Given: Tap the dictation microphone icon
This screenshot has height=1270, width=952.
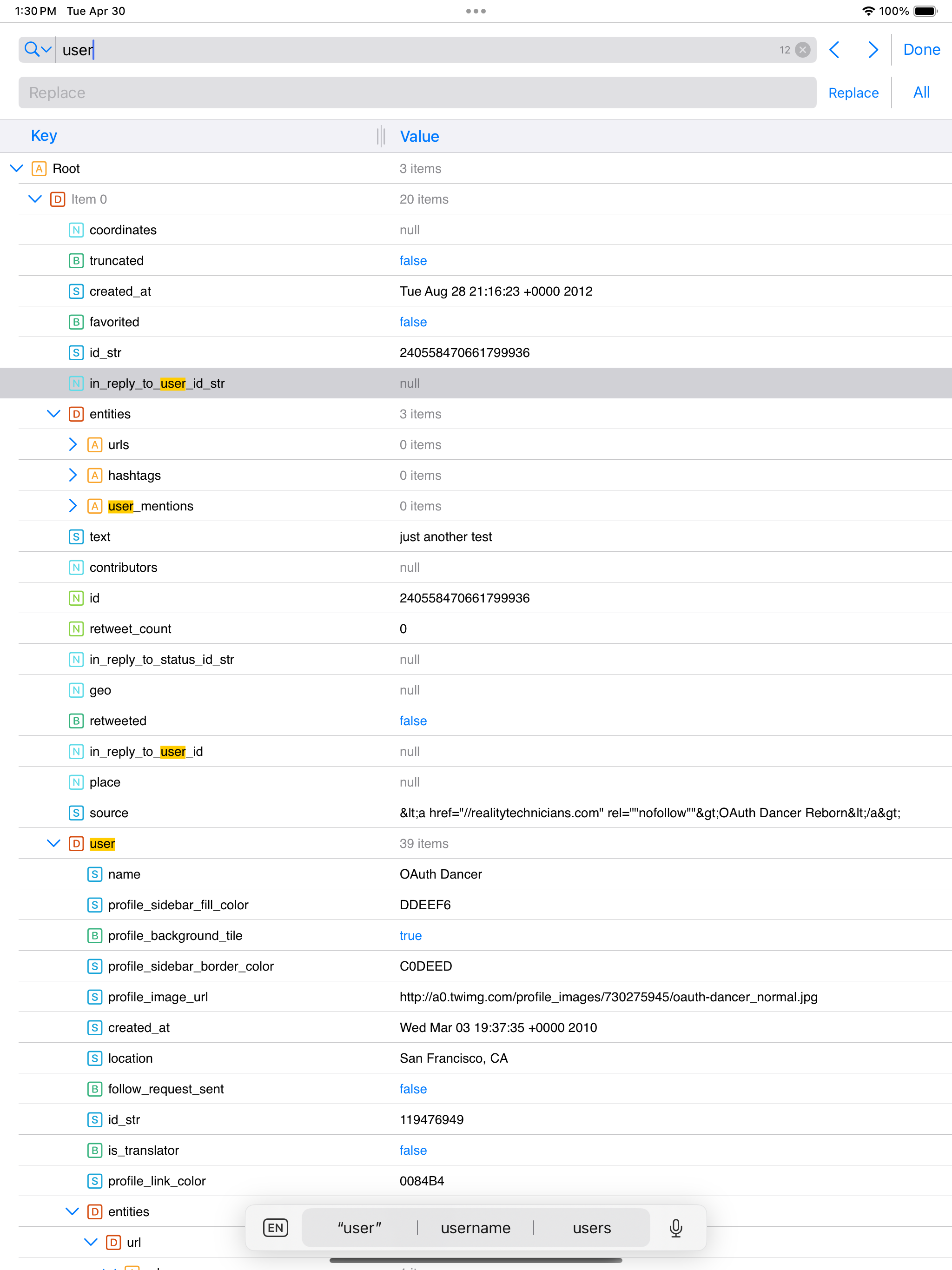Looking at the screenshot, I should tap(676, 1228).
